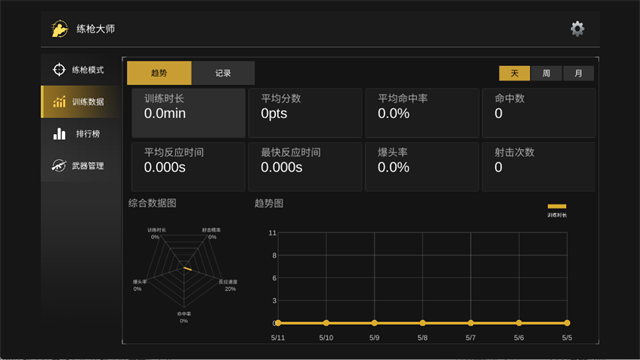Click the 练枪大师 title text

point(96,29)
